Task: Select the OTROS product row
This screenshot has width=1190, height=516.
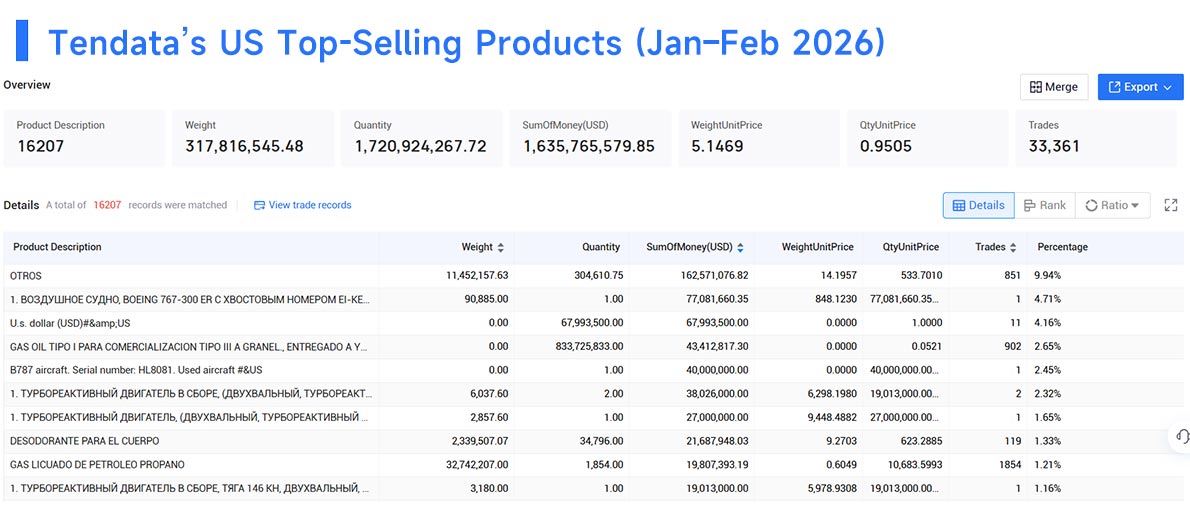Action: [593, 275]
